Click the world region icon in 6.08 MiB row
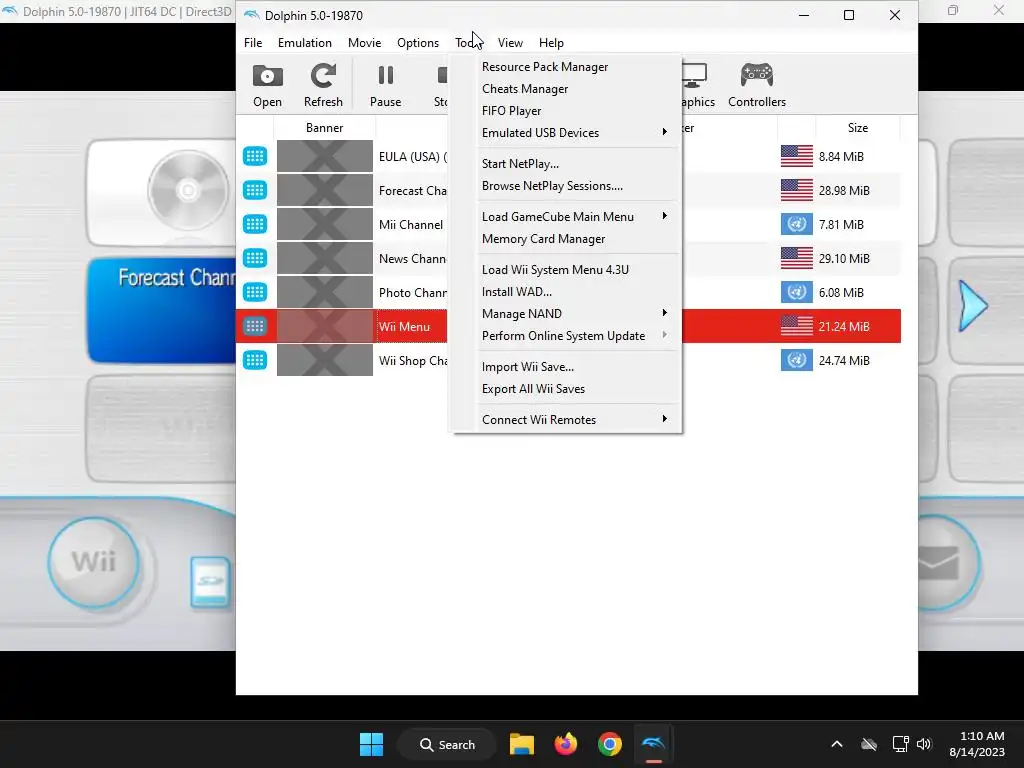 tap(797, 292)
